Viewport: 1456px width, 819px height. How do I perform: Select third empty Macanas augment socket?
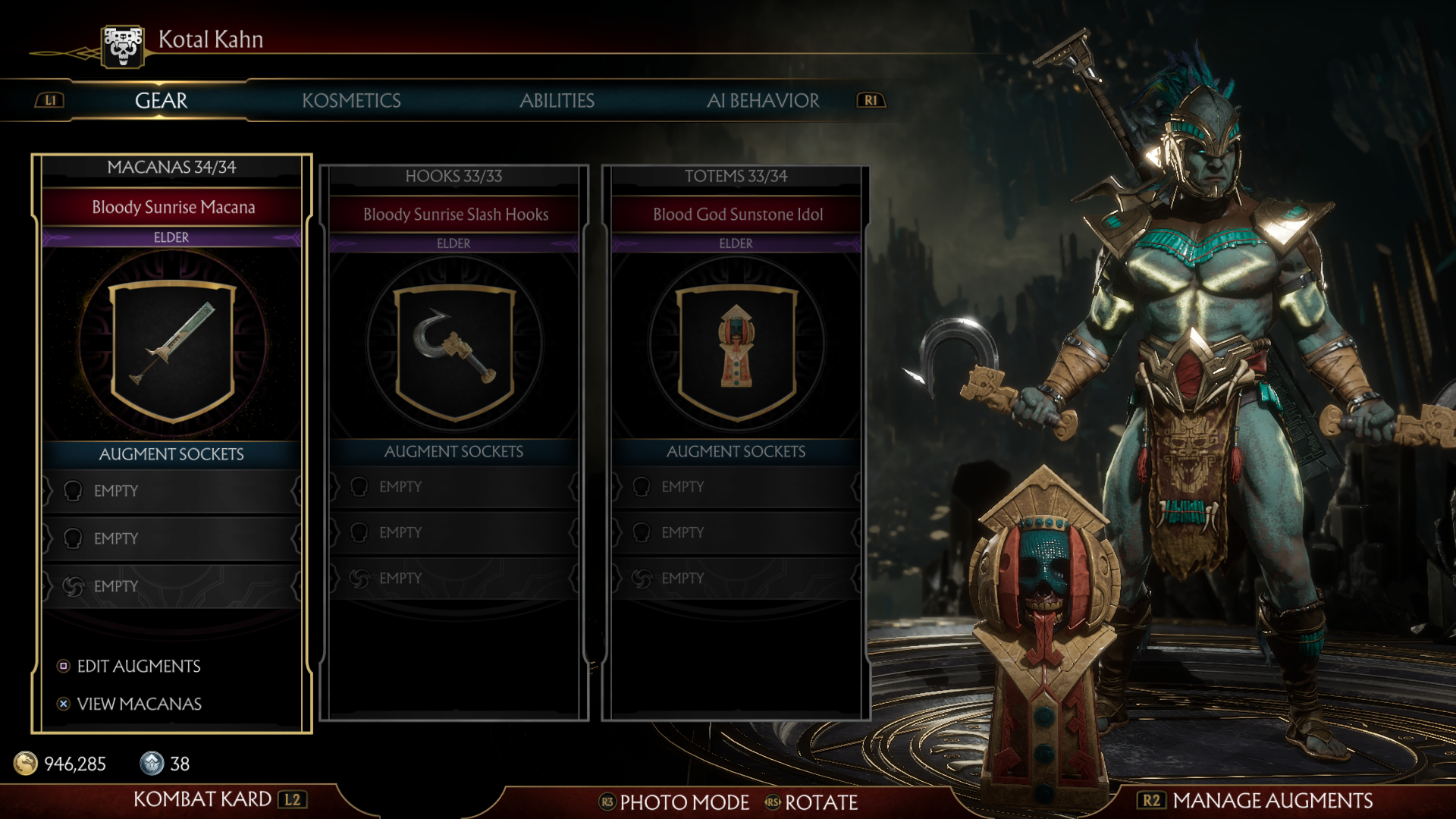coord(171,586)
